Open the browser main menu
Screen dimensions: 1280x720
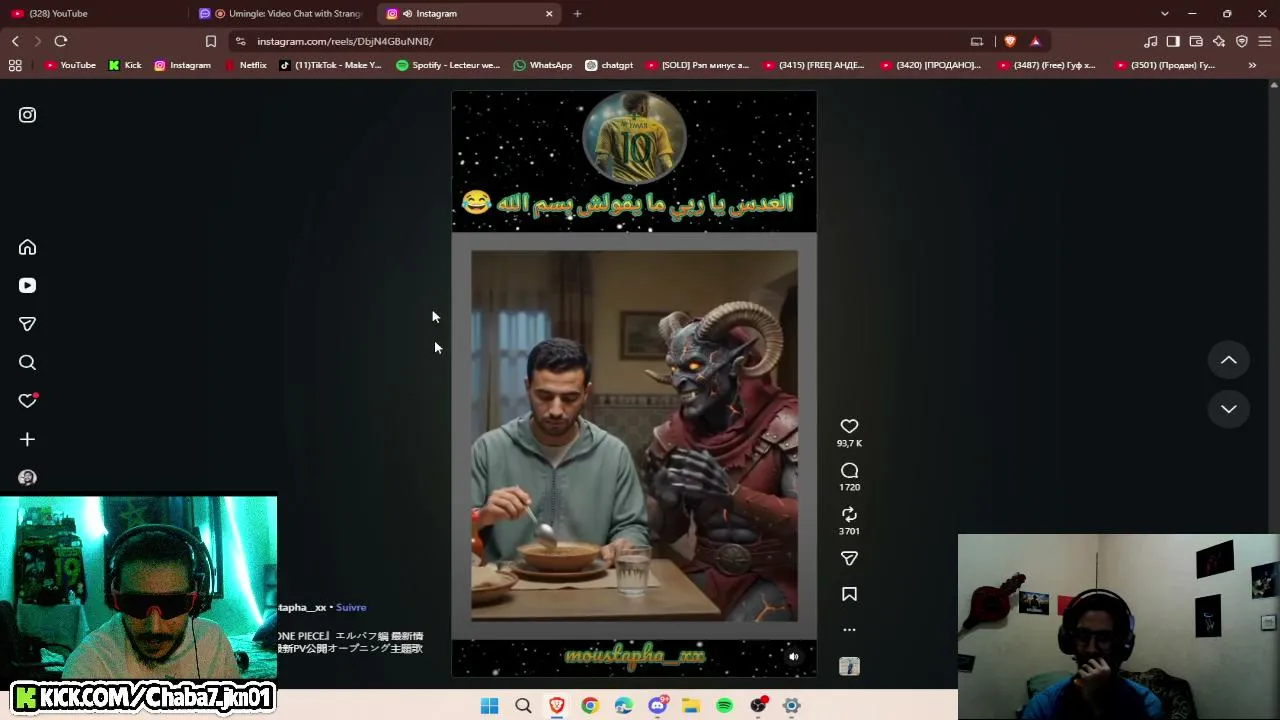(1265, 41)
